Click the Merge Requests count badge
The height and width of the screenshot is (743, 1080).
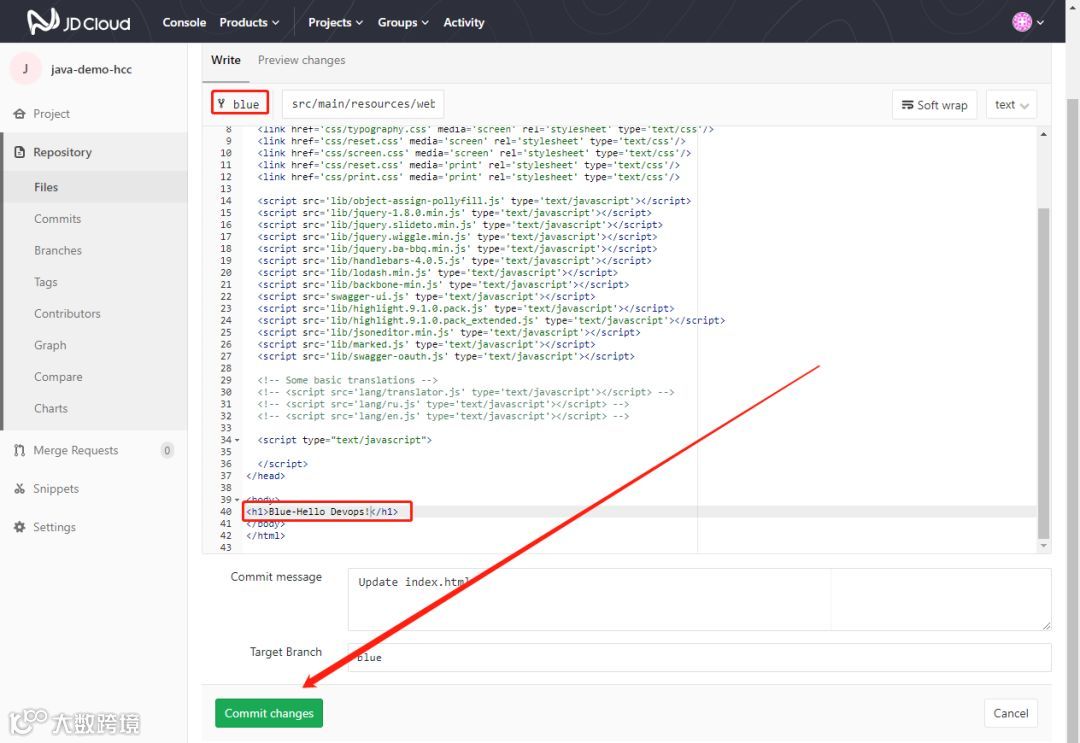point(167,450)
